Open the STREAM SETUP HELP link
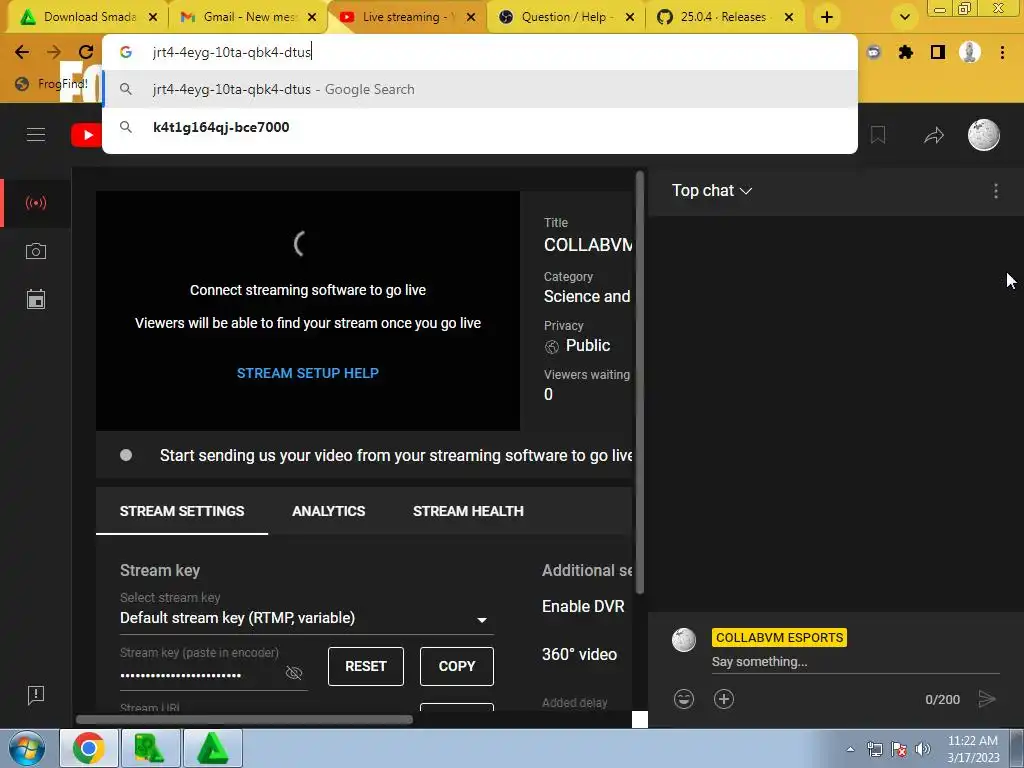 308,373
